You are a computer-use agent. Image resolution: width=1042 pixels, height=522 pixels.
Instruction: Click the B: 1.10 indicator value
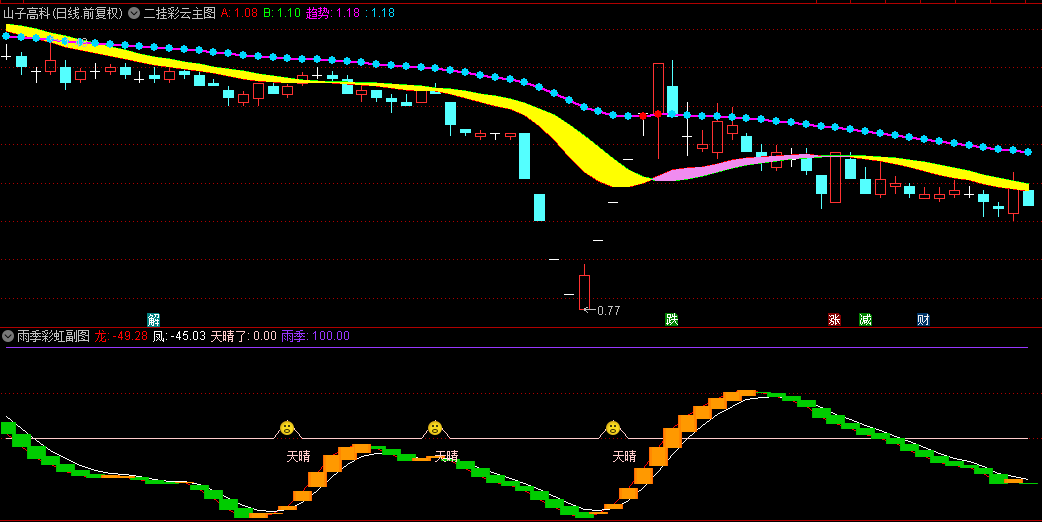coord(282,13)
